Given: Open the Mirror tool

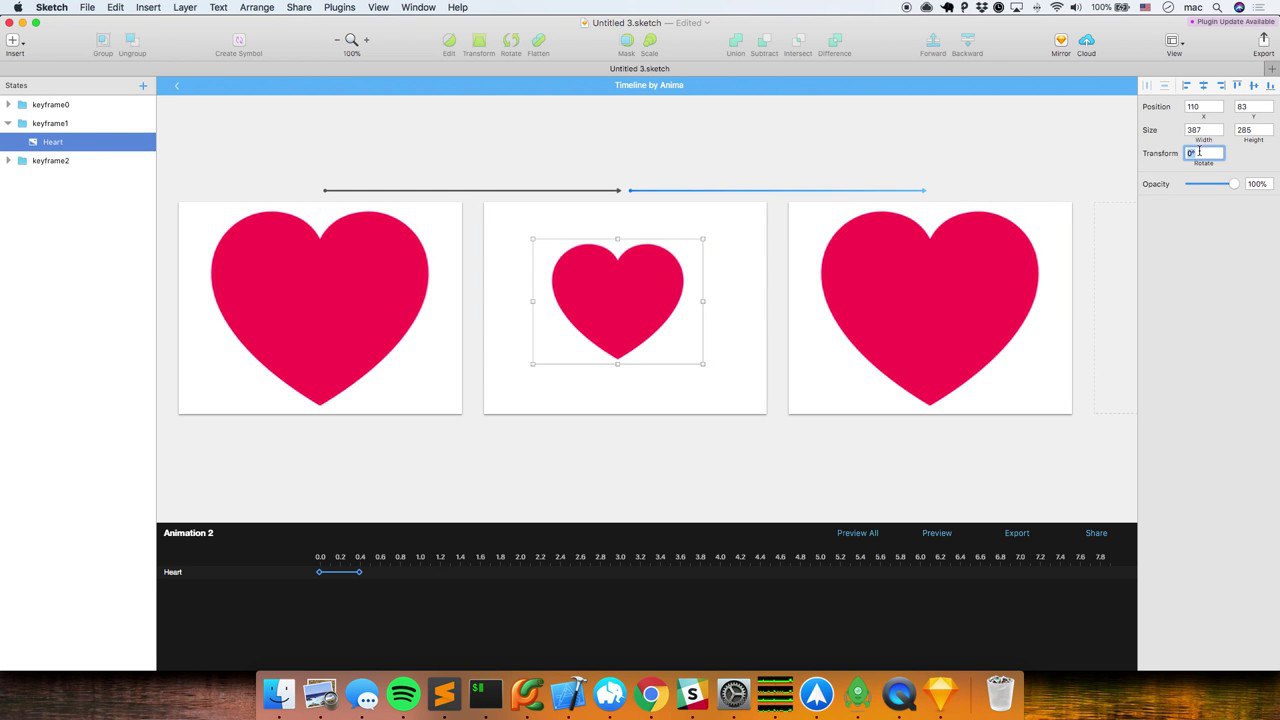Looking at the screenshot, I should click(1061, 40).
